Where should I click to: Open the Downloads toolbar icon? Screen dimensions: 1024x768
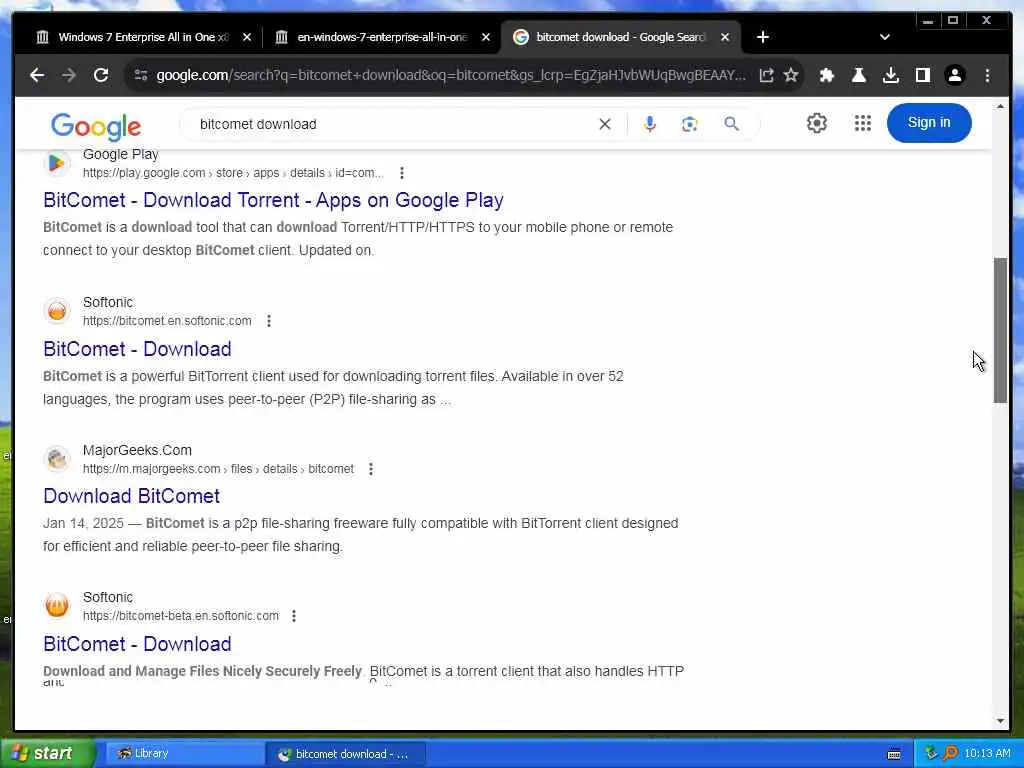[891, 75]
